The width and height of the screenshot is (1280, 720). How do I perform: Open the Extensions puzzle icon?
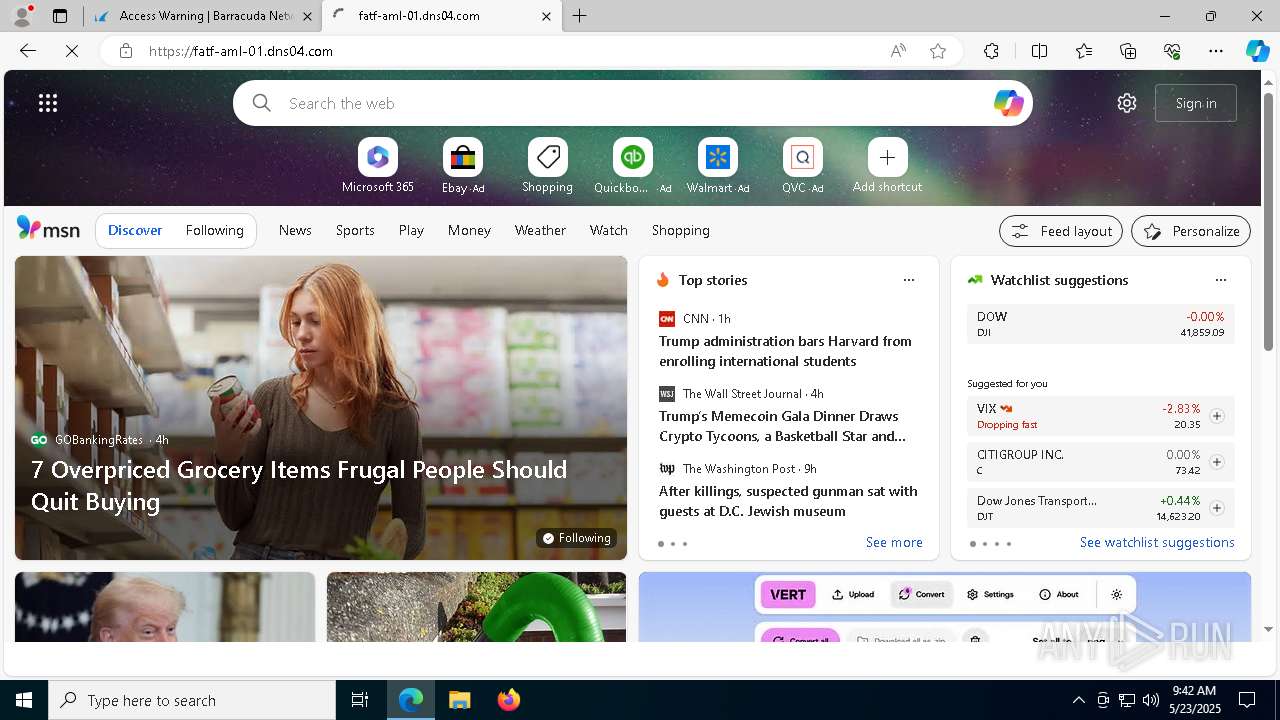[991, 51]
